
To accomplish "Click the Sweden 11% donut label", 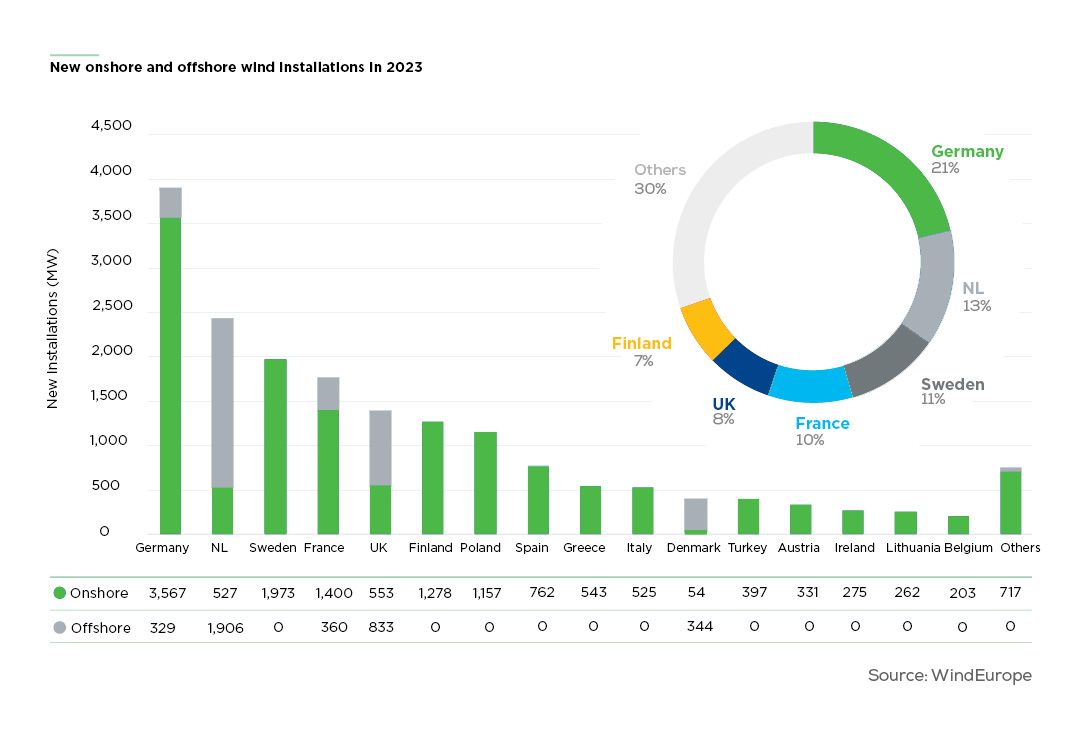I will coord(952,391).
